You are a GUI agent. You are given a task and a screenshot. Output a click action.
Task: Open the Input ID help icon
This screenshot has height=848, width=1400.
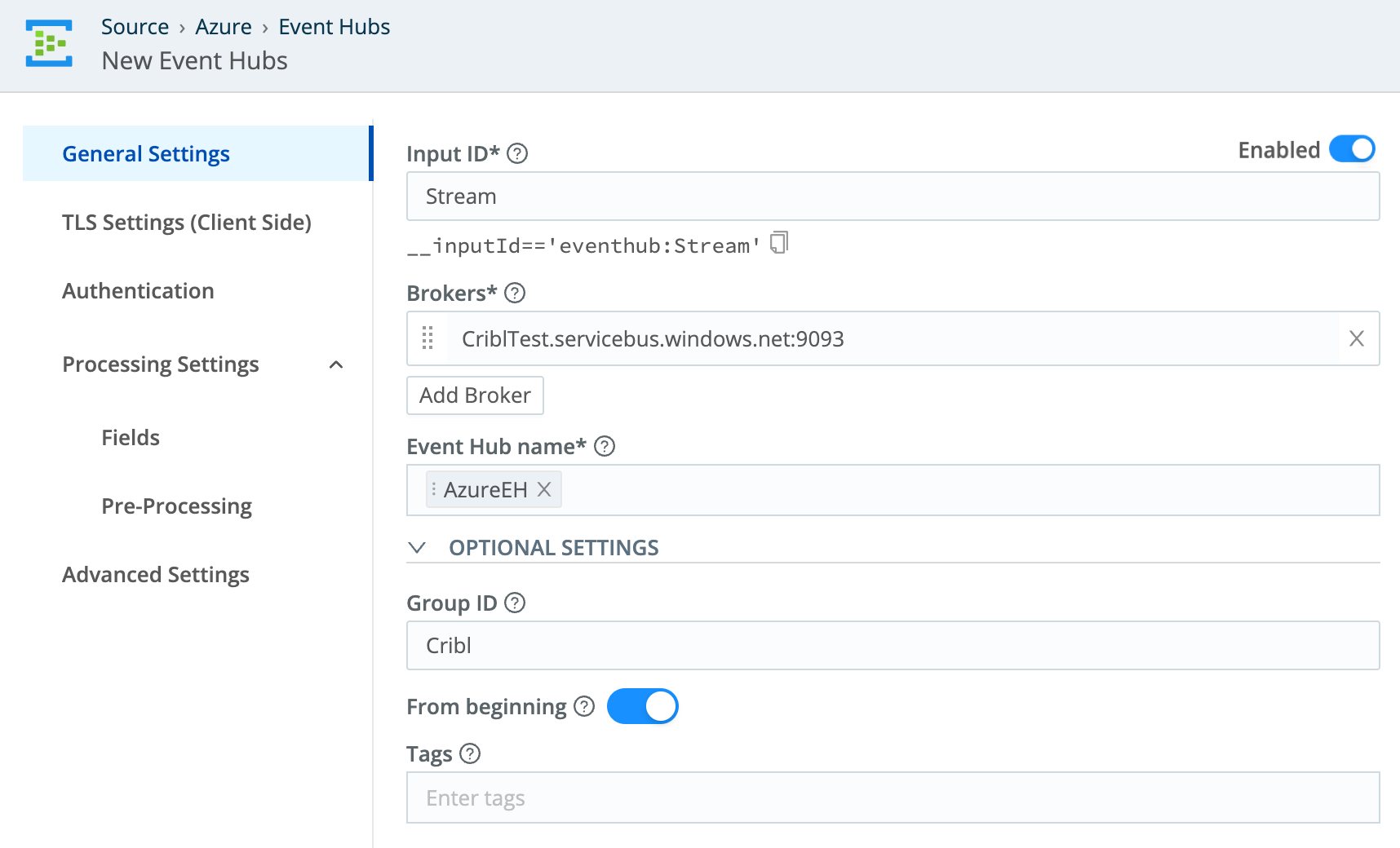coord(517,153)
